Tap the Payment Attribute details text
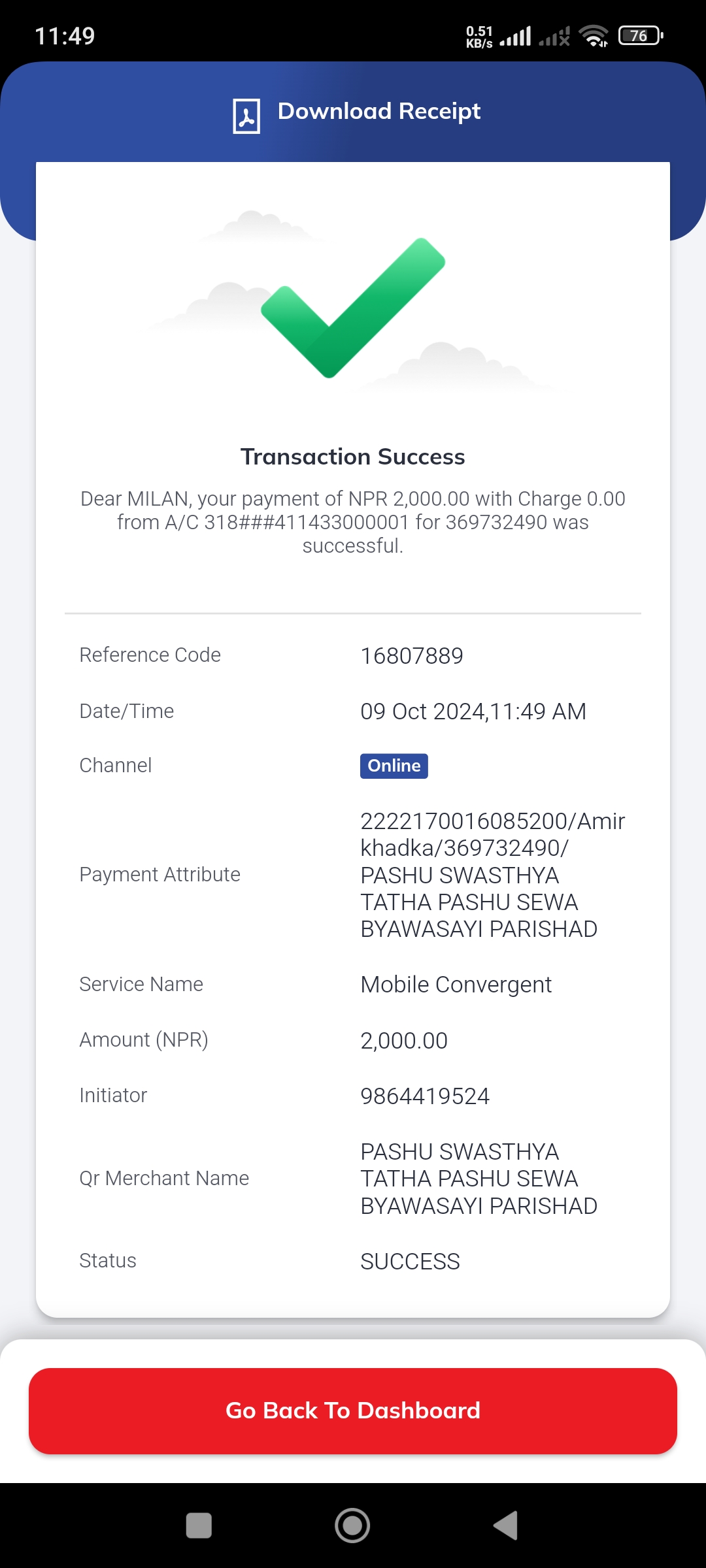This screenshot has height=1568, width=706. (493, 875)
